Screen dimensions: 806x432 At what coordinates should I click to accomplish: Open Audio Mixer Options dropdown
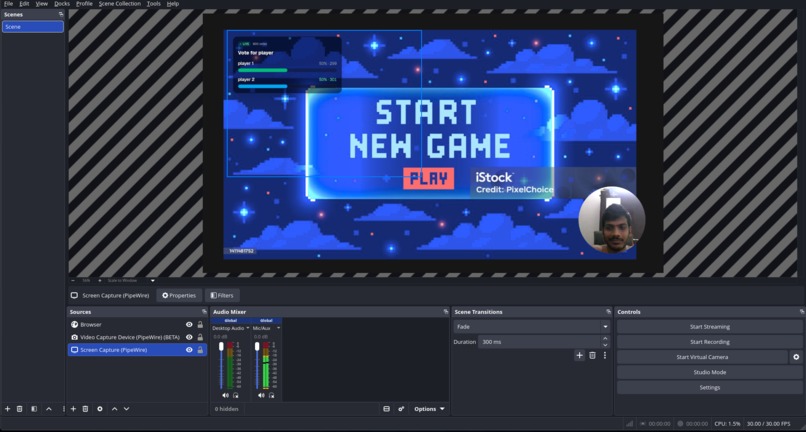[x=429, y=409]
